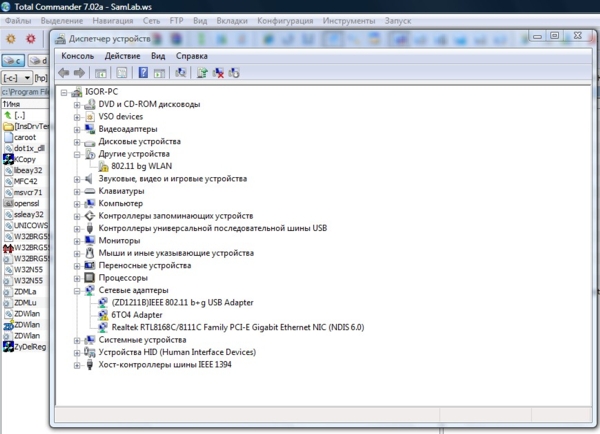Click the Системные устройства icon
600x434 pixels.
point(90,339)
